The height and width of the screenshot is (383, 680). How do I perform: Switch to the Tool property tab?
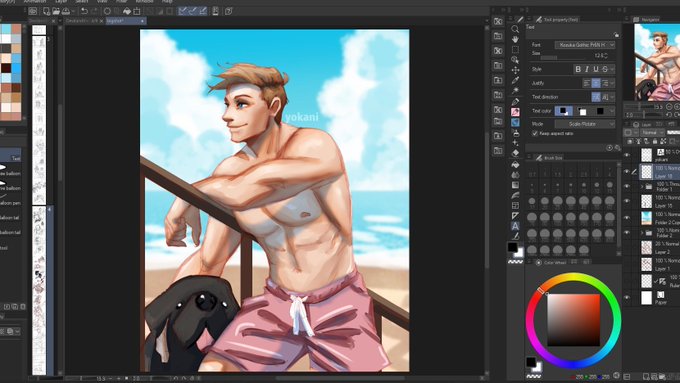557,20
